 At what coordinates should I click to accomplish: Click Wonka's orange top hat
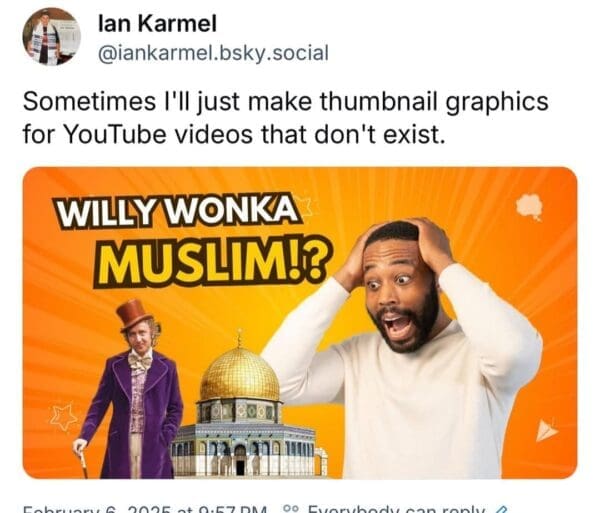(134, 315)
